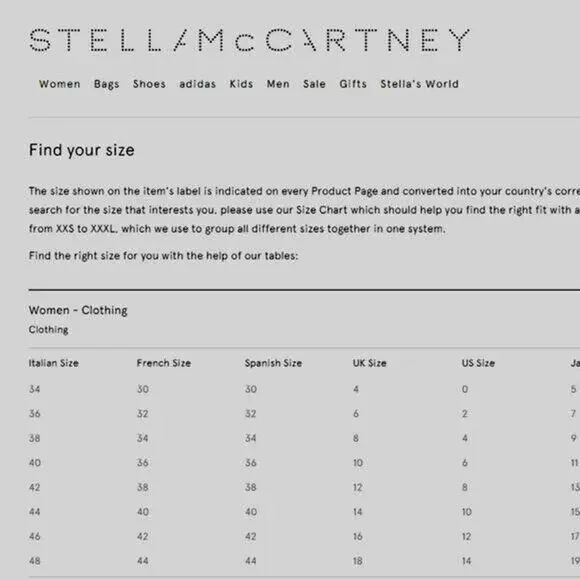The image size is (580, 580).
Task: Open the Kids menu
Action: (241, 84)
